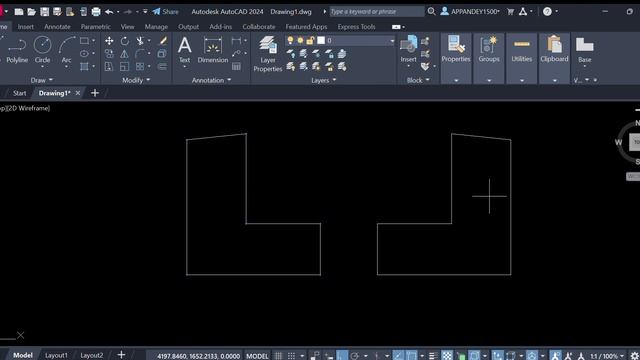Select the Move tool in Modify panel
Image resolution: width=640 pixels, height=360 pixels.
coord(109,41)
